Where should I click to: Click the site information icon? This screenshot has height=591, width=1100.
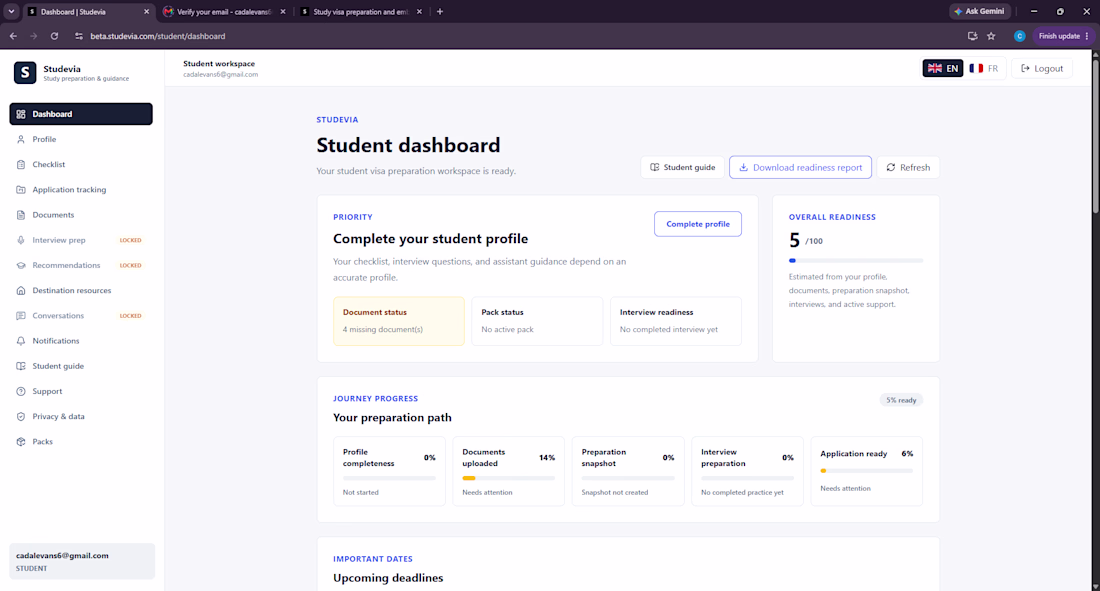pos(79,36)
